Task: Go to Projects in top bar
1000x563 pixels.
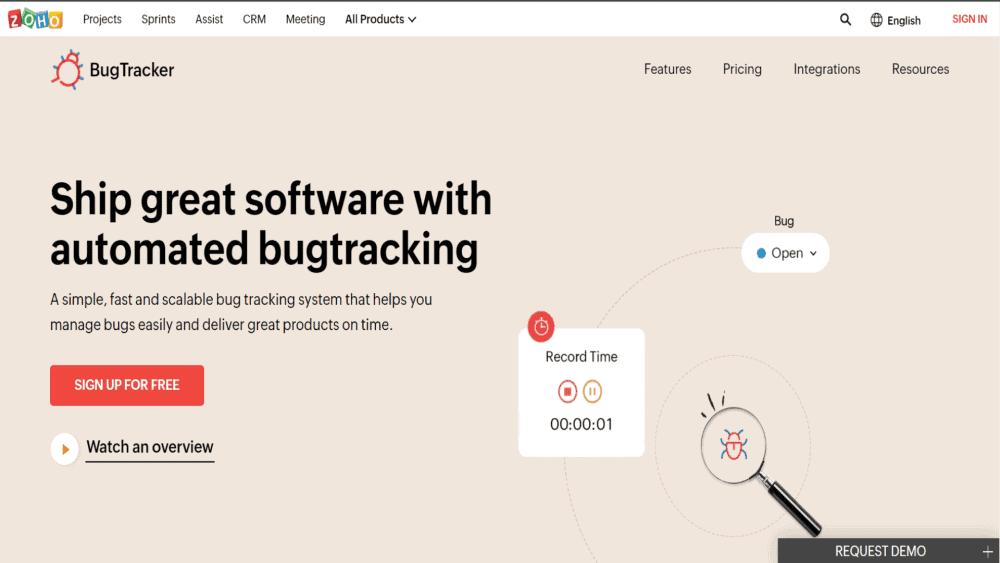Action: [x=102, y=19]
